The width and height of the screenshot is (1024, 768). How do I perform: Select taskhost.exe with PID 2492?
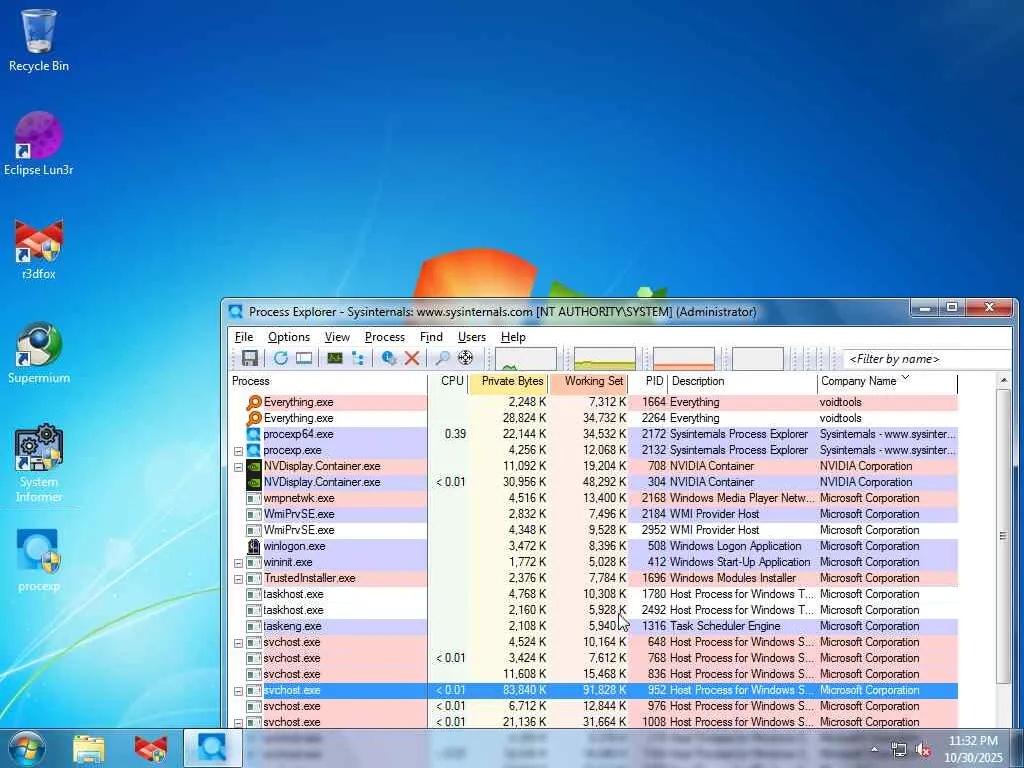pyautogui.click(x=594, y=610)
